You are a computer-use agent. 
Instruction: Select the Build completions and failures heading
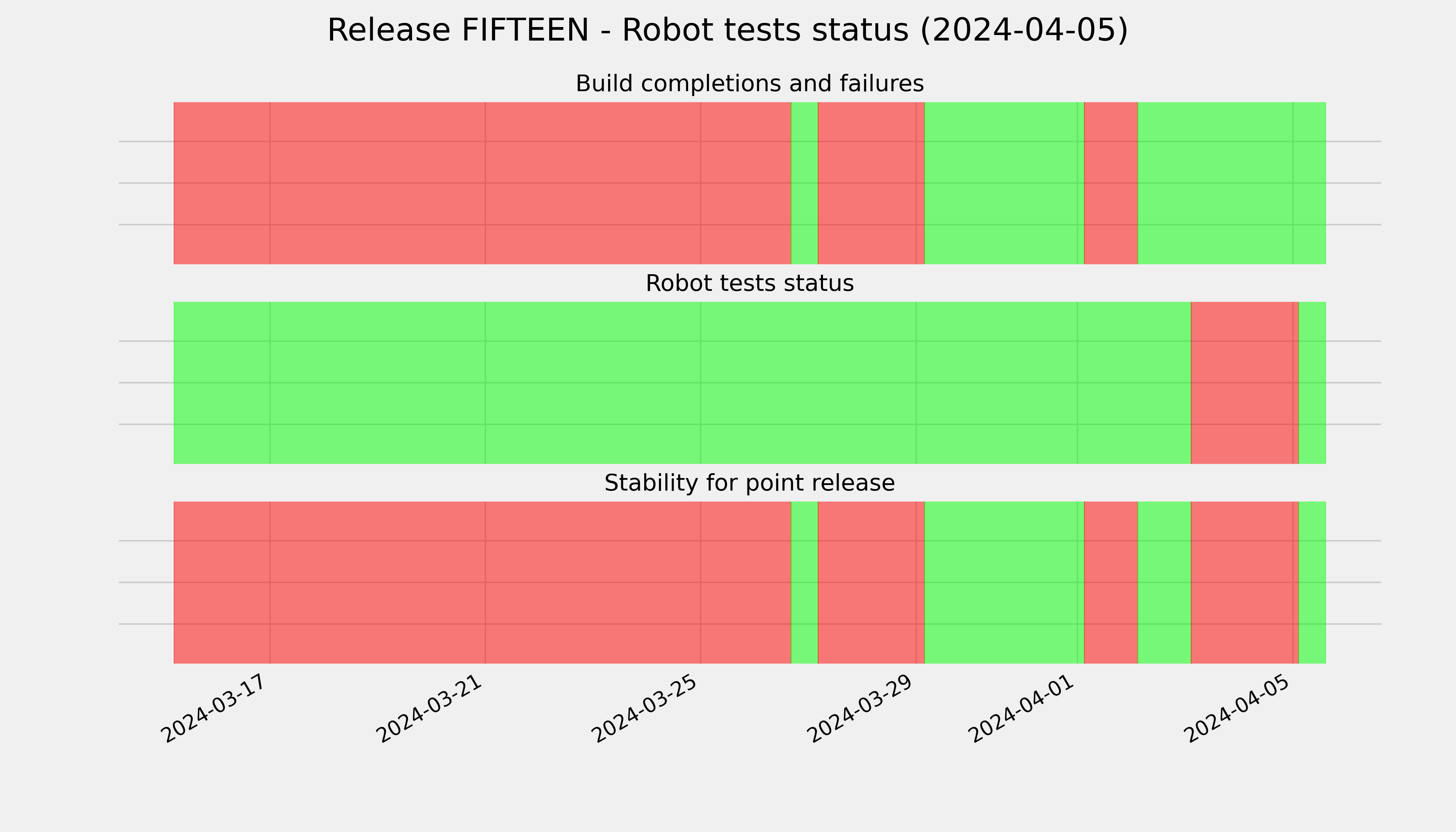(x=749, y=84)
